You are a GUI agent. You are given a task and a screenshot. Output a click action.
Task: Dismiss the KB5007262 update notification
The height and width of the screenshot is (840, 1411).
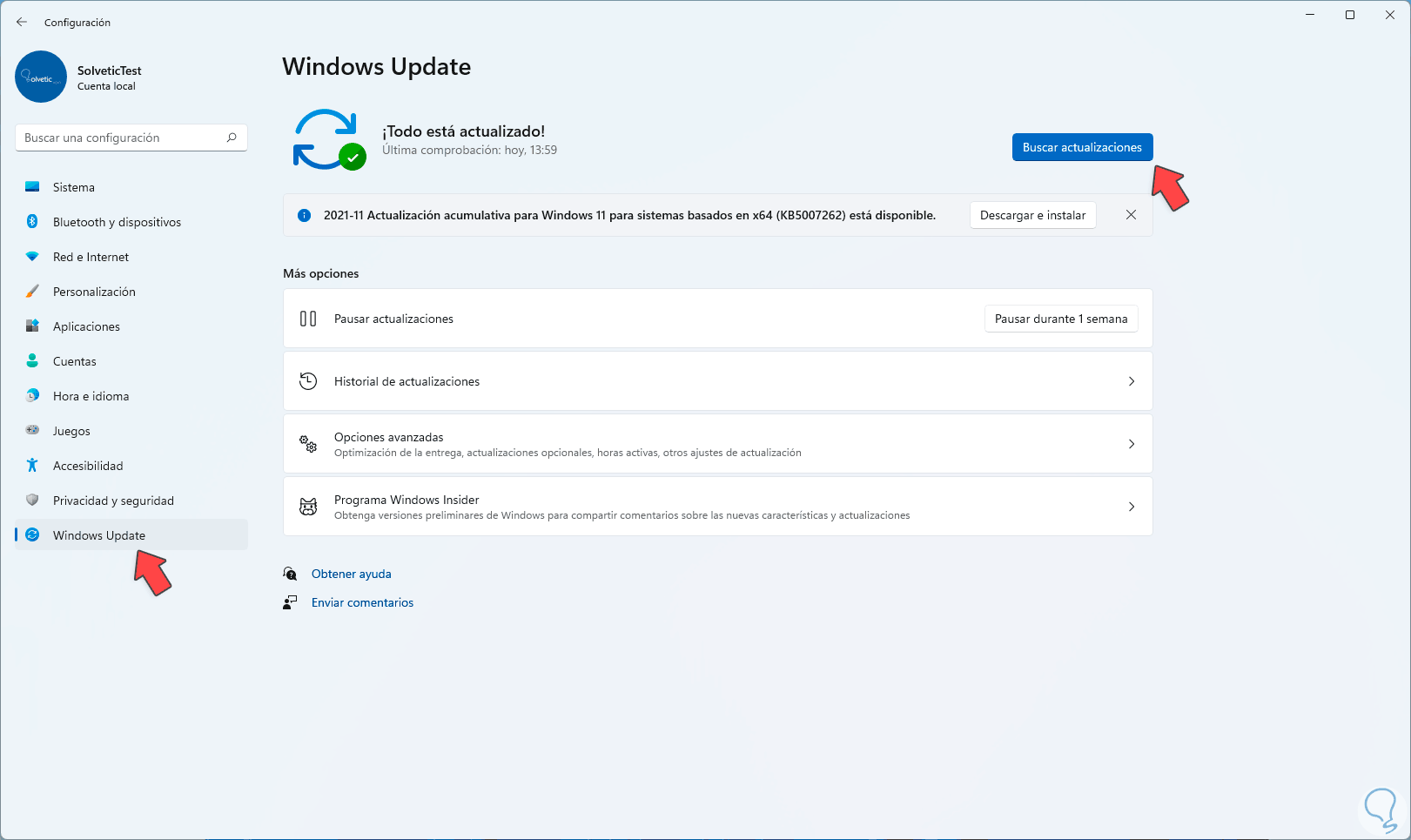click(x=1131, y=215)
